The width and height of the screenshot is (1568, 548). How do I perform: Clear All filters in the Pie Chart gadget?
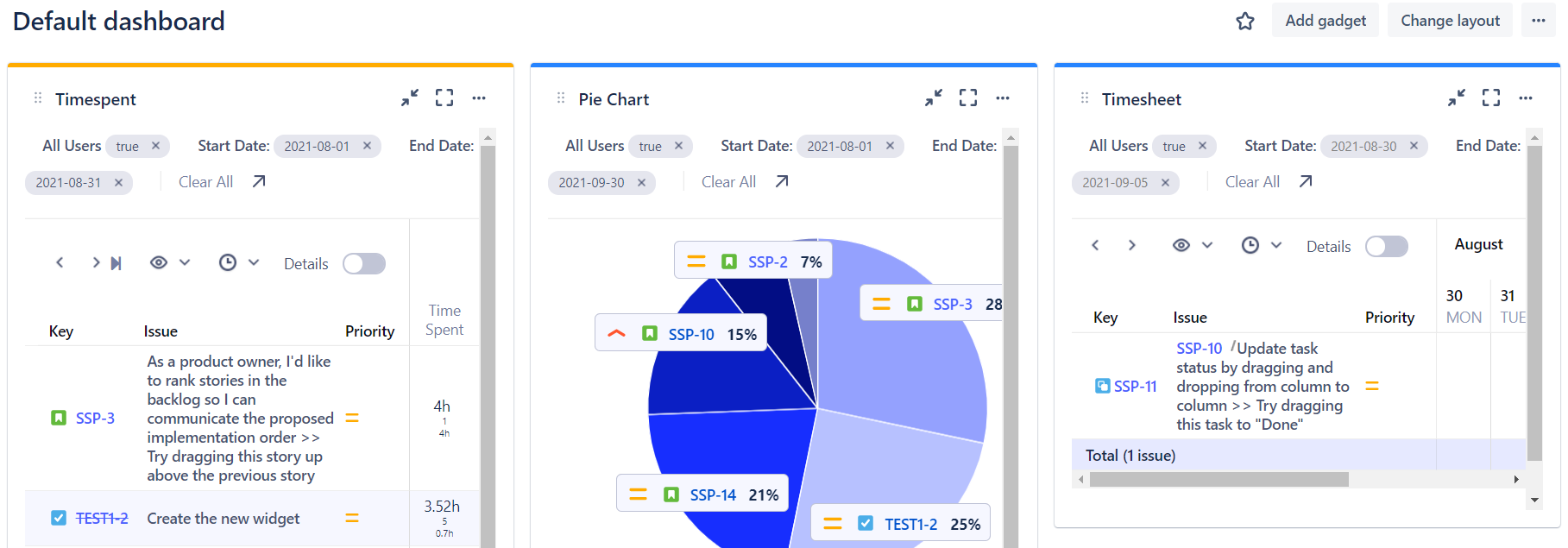click(x=727, y=181)
